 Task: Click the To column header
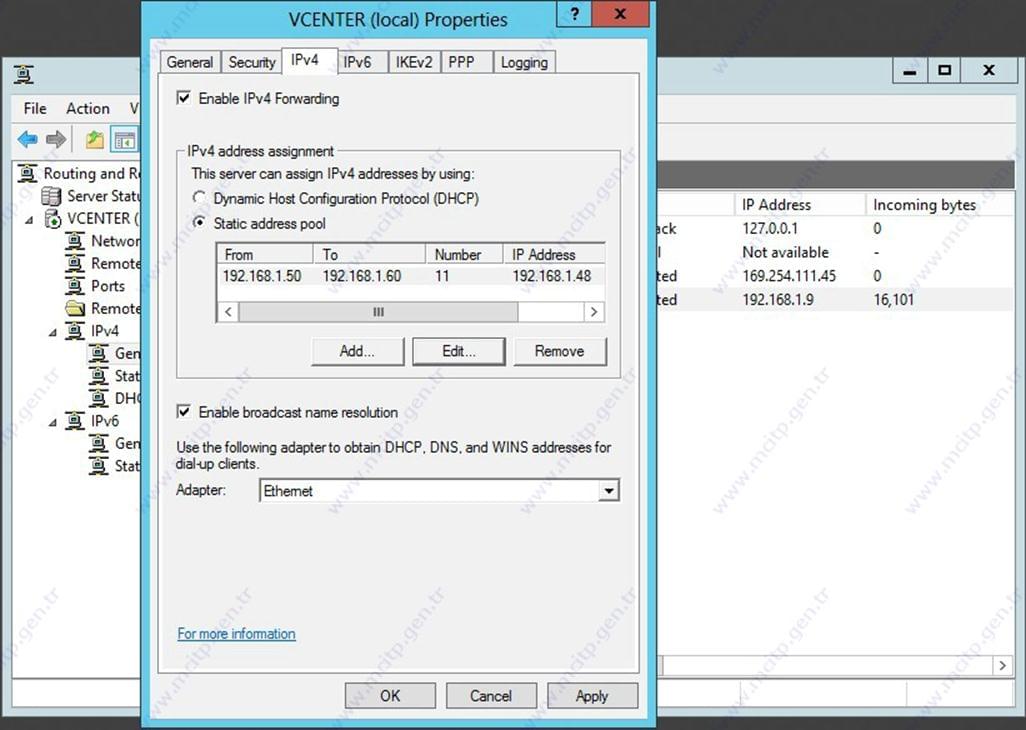pos(370,254)
